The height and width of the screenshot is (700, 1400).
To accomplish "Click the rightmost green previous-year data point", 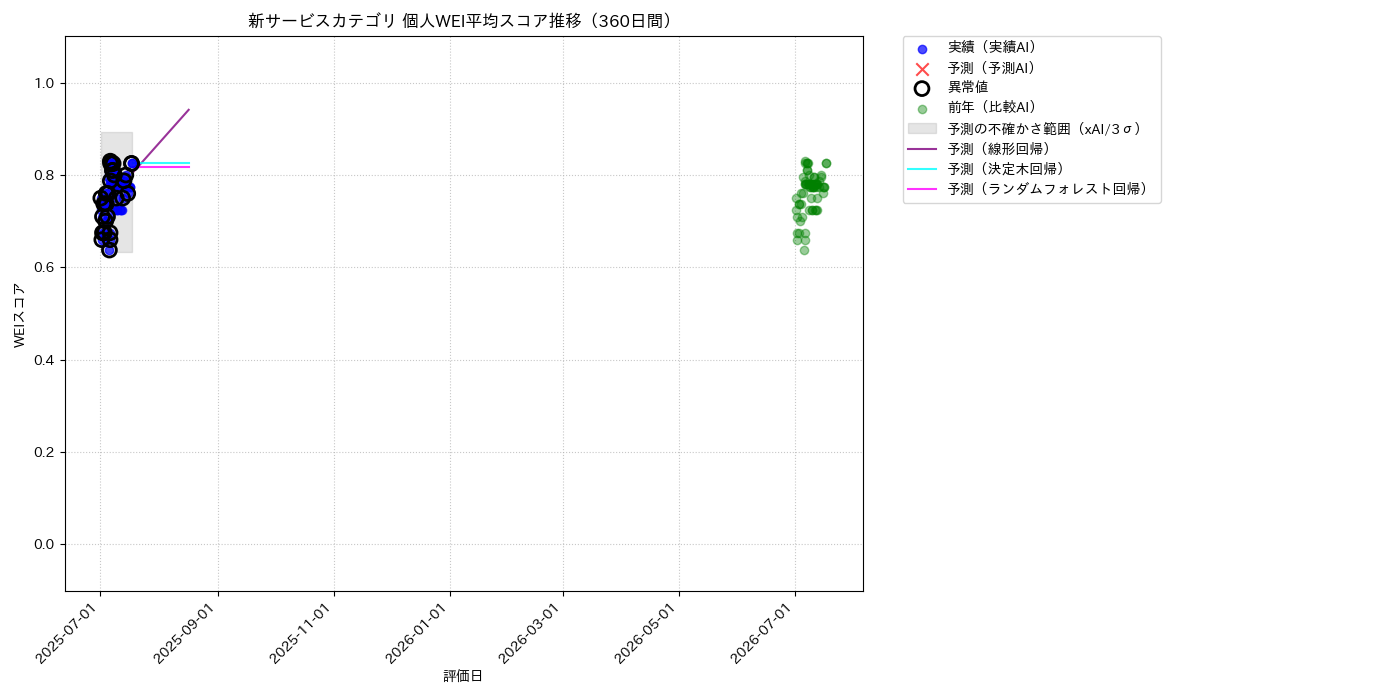I will pyautogui.click(x=826, y=163).
